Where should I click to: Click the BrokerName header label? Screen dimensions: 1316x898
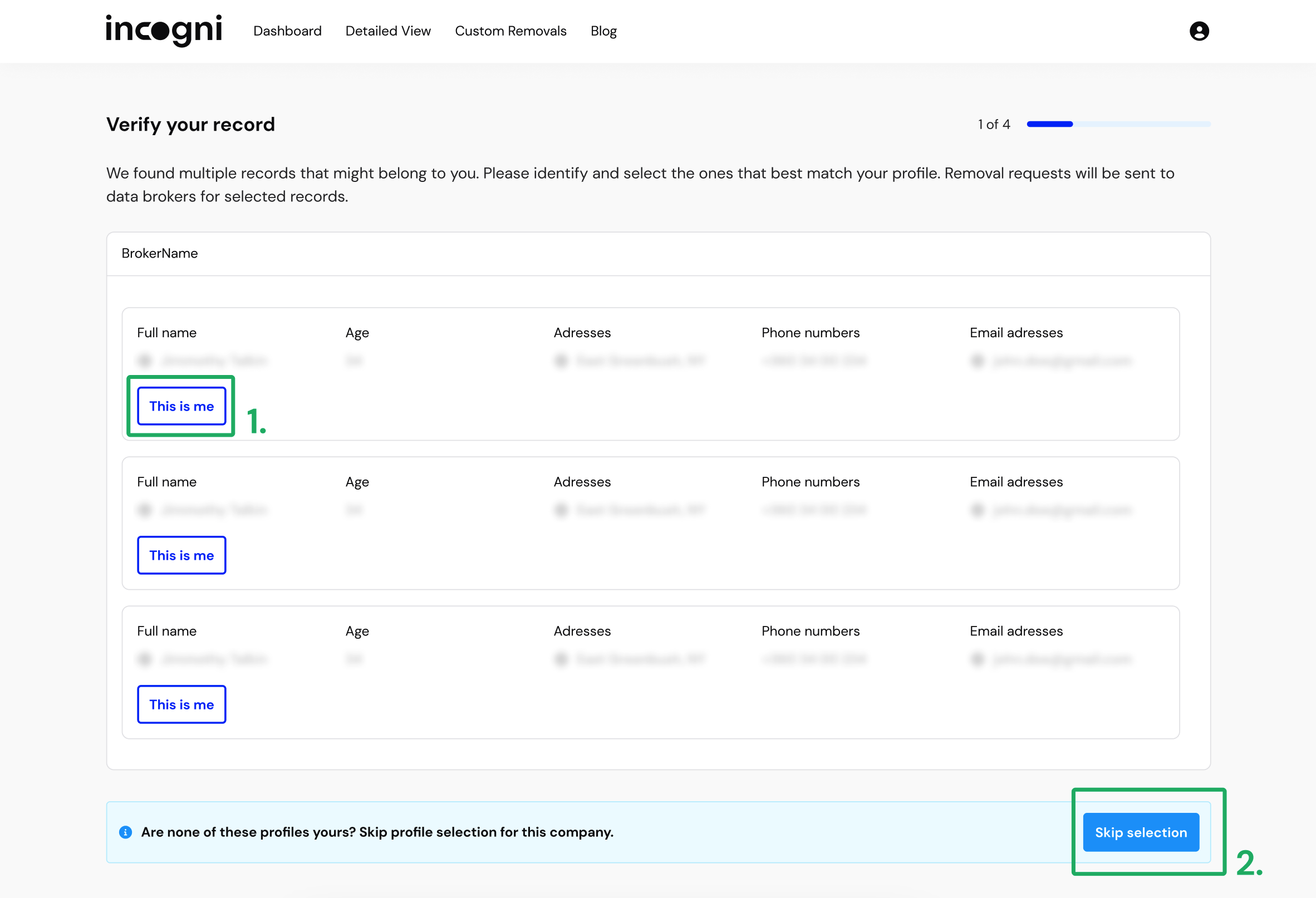tap(160, 254)
